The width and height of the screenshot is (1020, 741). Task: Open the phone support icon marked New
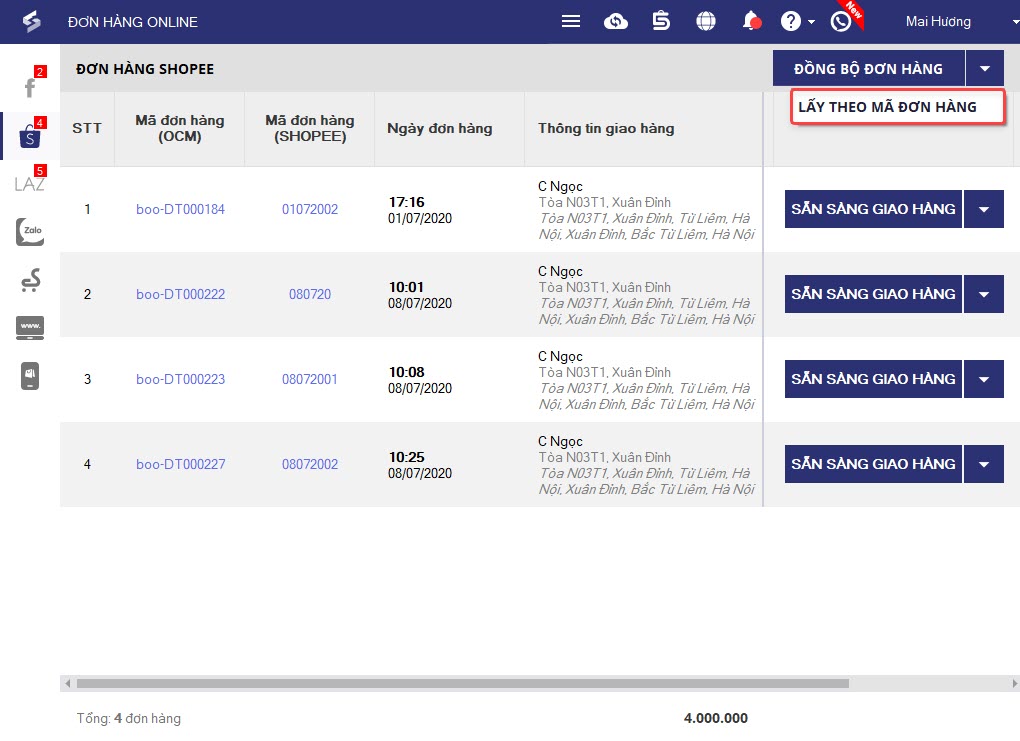coord(841,21)
